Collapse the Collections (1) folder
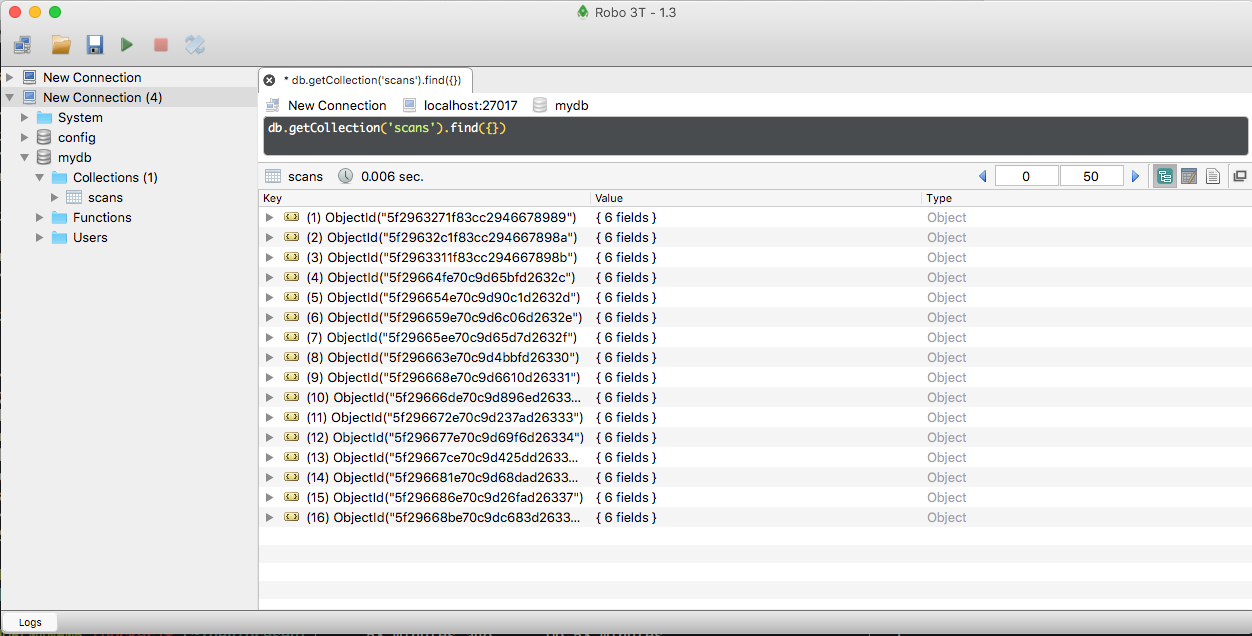 click(x=40, y=177)
